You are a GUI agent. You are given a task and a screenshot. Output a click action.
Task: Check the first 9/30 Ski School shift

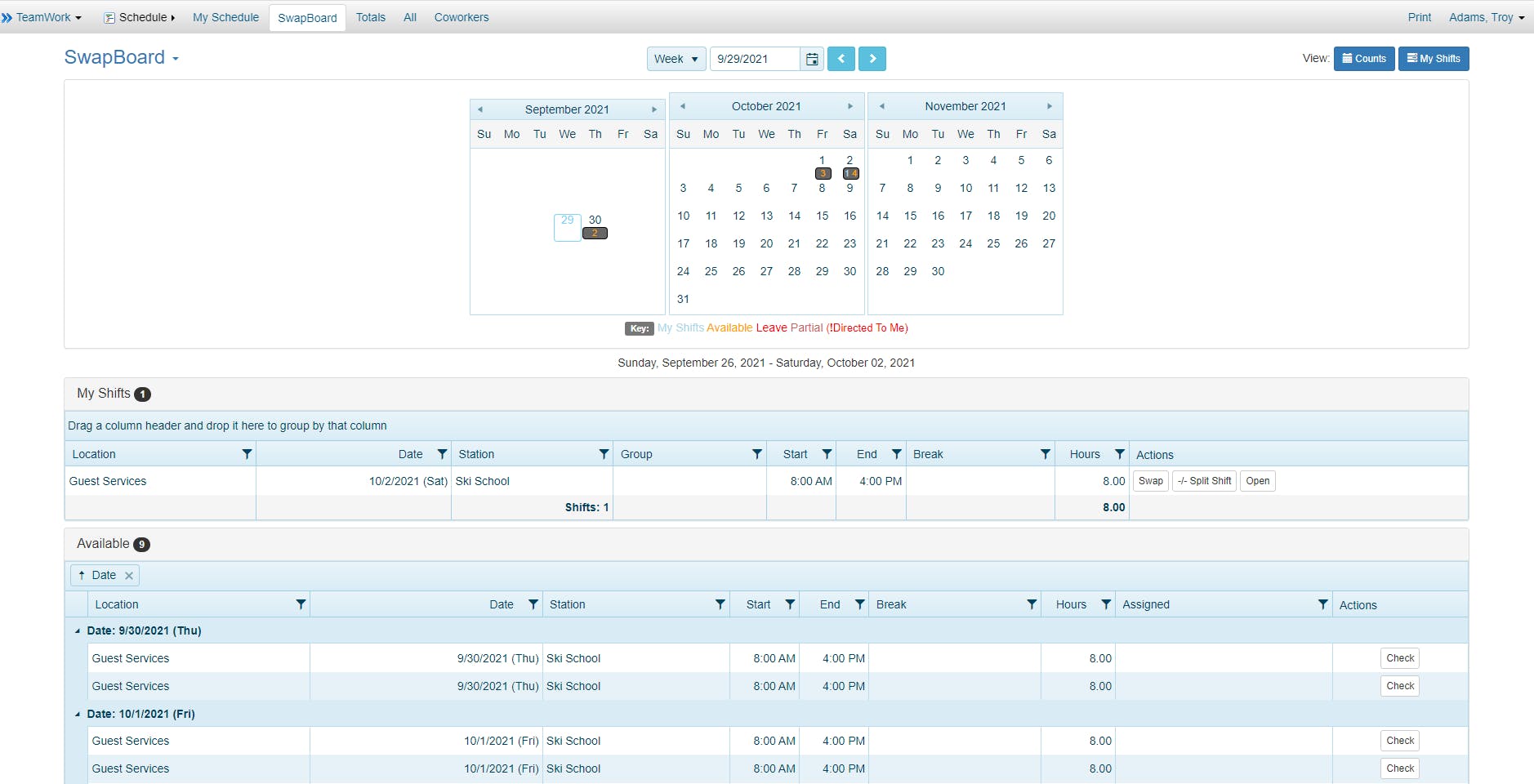(x=1399, y=657)
